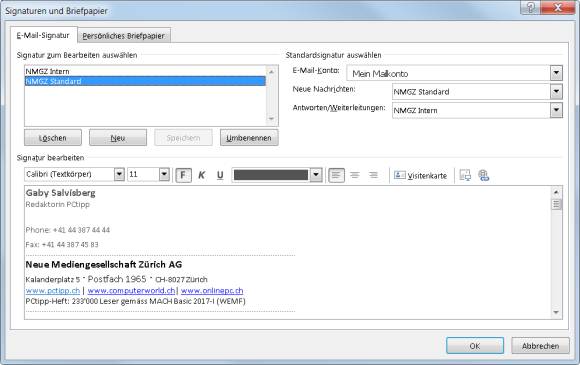Open the font size dropdown
Screen dimensions: 580x365
[164, 174]
